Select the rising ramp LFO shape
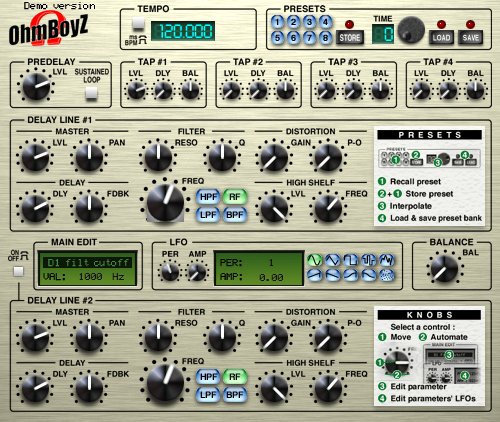This screenshot has height=422, width=500. [x=315, y=275]
